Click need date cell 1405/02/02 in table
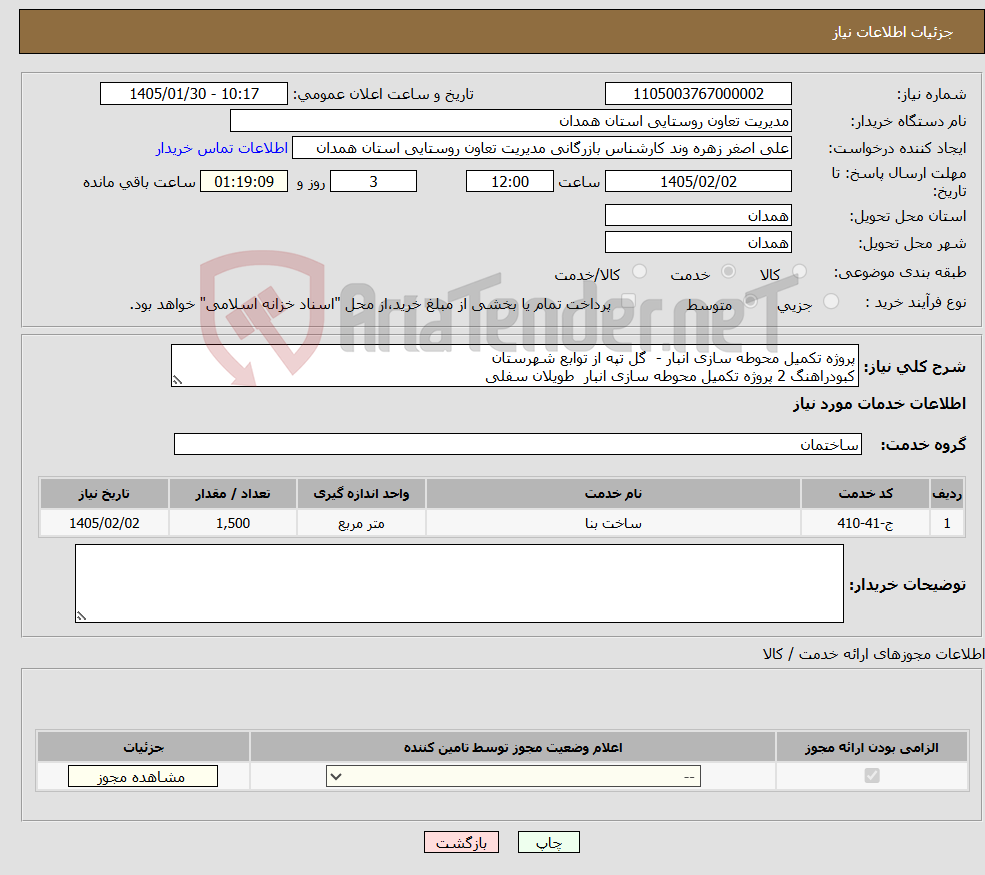This screenshot has width=985, height=875. (x=104, y=523)
